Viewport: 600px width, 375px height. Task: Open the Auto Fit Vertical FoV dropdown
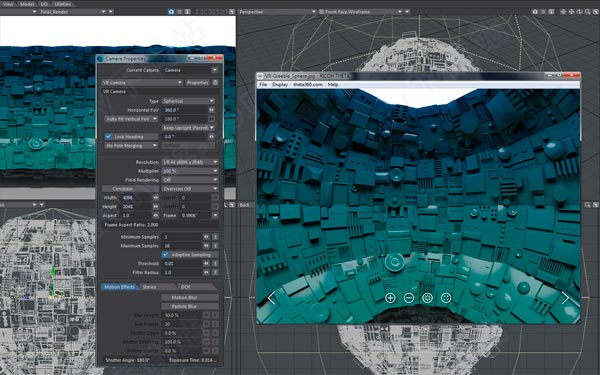[131, 119]
